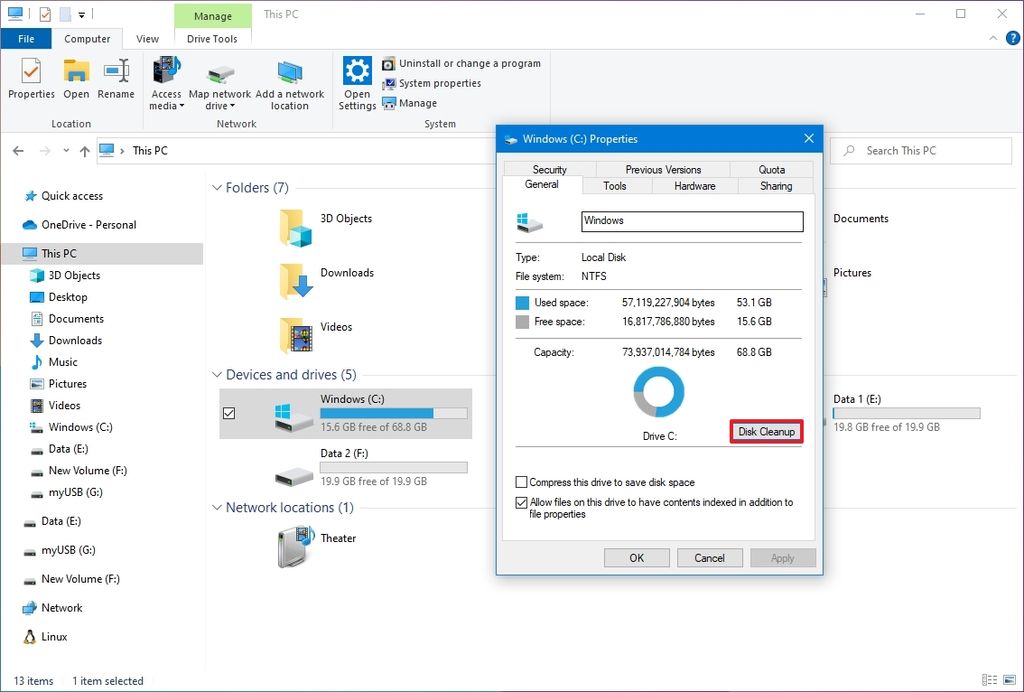Viewport: 1024px width, 692px height.
Task: Tick the checkbox on Windows (C:) drive
Action: [227, 413]
